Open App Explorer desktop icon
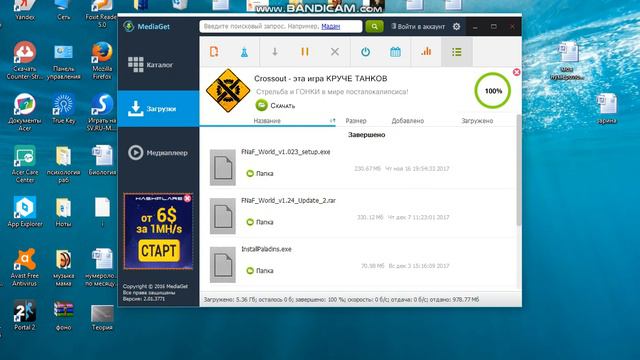Screen dimensions: 640x360 click(24, 211)
